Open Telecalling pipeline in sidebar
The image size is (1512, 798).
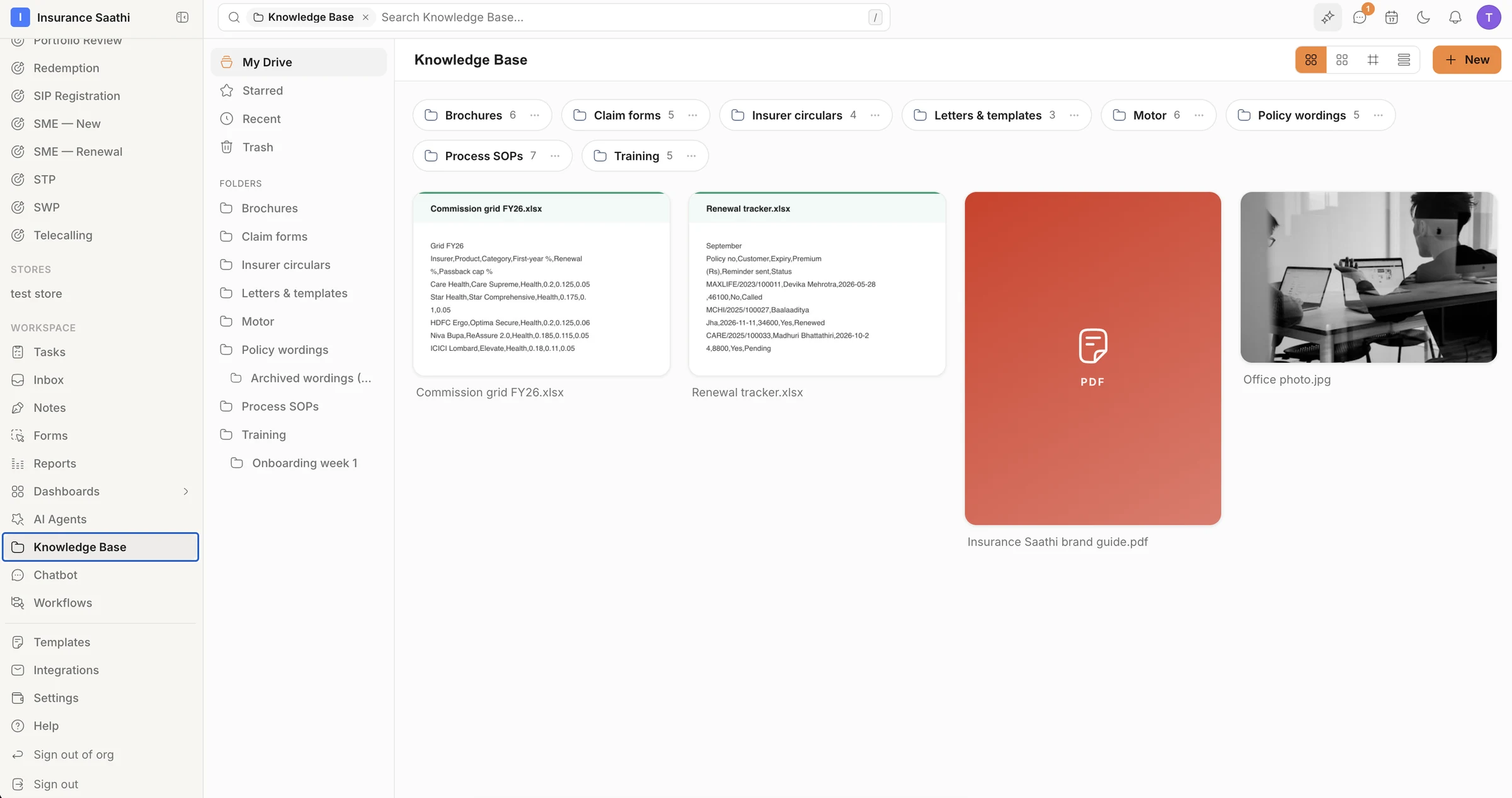[101, 236]
